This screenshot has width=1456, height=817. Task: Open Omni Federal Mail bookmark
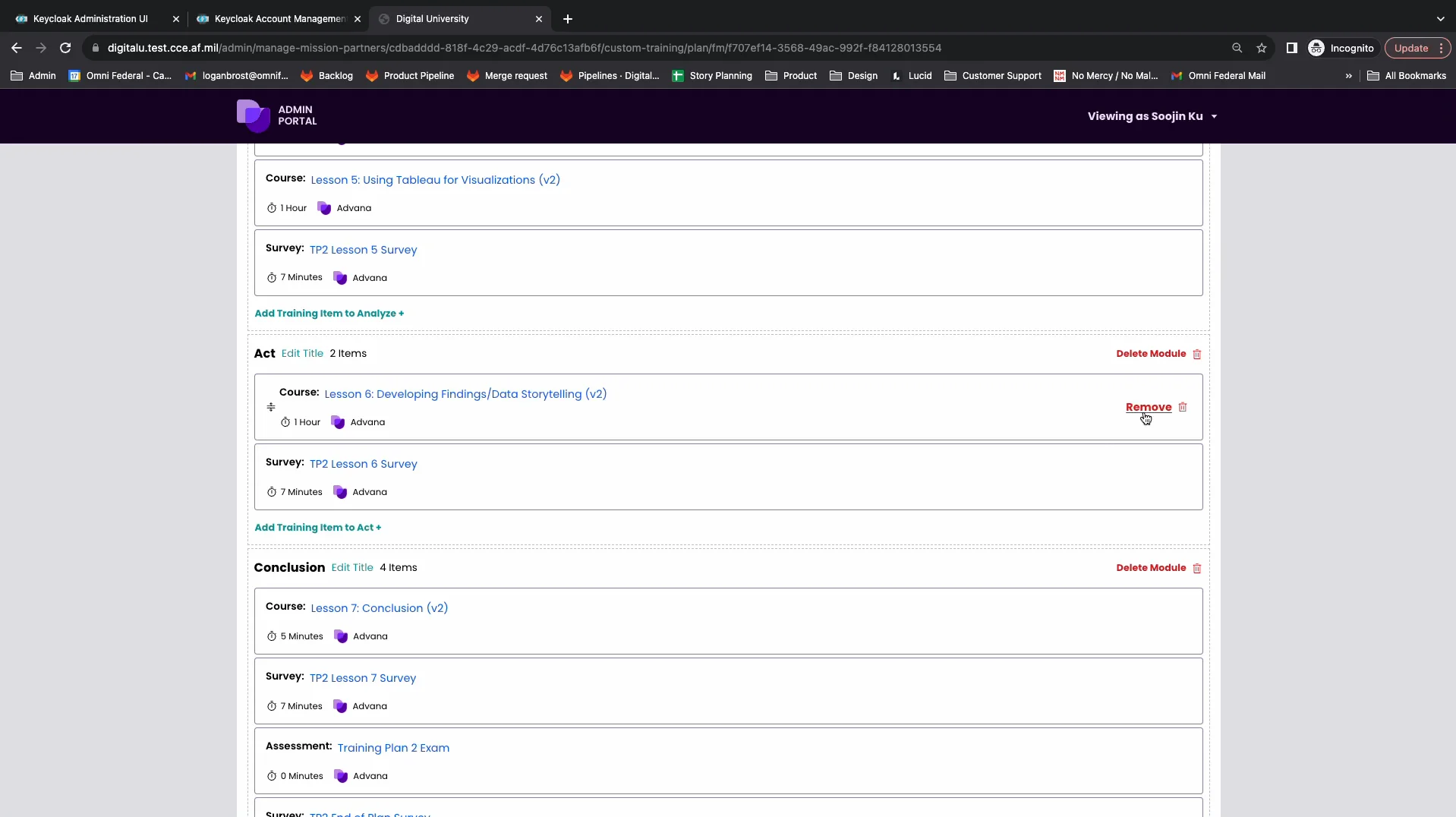(x=1218, y=76)
